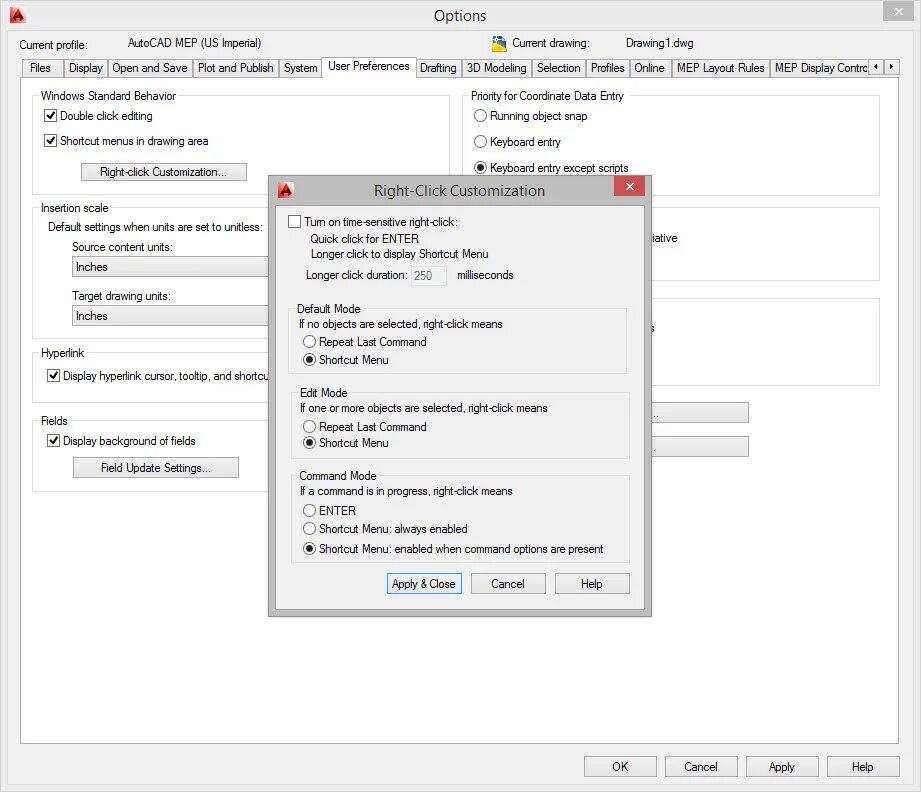Open the 3D Modeling tab

(497, 68)
